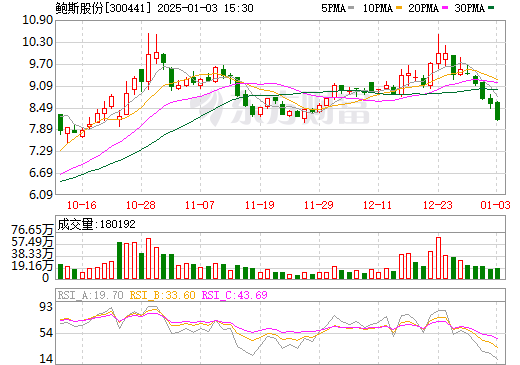The height and width of the screenshot is (365, 520).
Task: Click the last green candlestick on 01-03
Action: [497, 111]
